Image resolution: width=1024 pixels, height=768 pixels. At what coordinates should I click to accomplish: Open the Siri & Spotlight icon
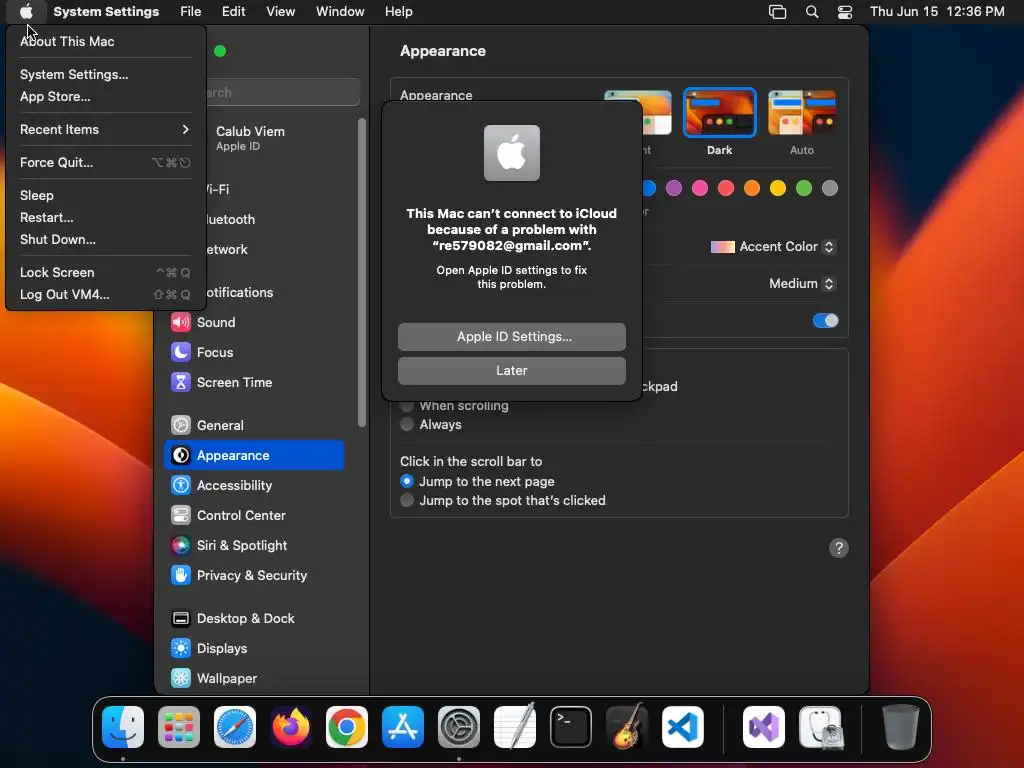click(181, 545)
